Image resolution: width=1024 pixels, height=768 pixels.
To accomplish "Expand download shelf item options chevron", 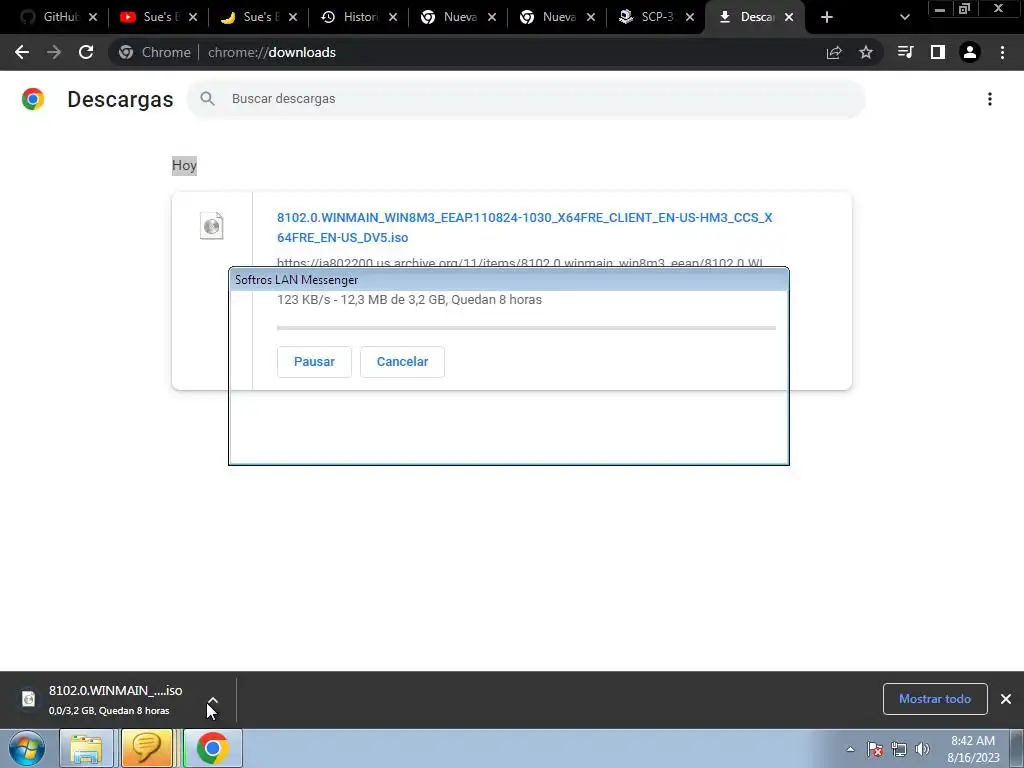I will 212,699.
